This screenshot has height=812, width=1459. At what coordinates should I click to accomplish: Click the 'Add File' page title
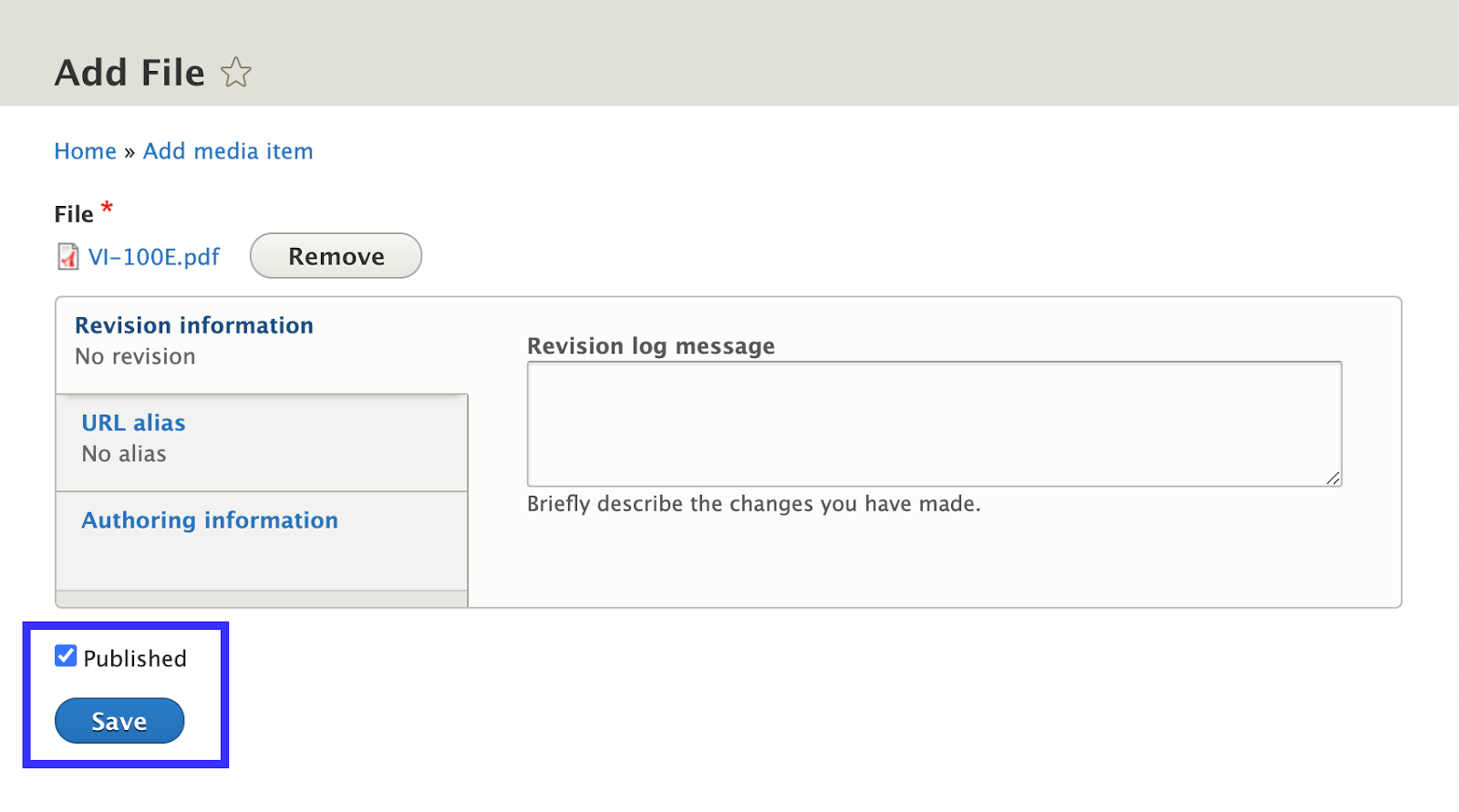tap(130, 73)
